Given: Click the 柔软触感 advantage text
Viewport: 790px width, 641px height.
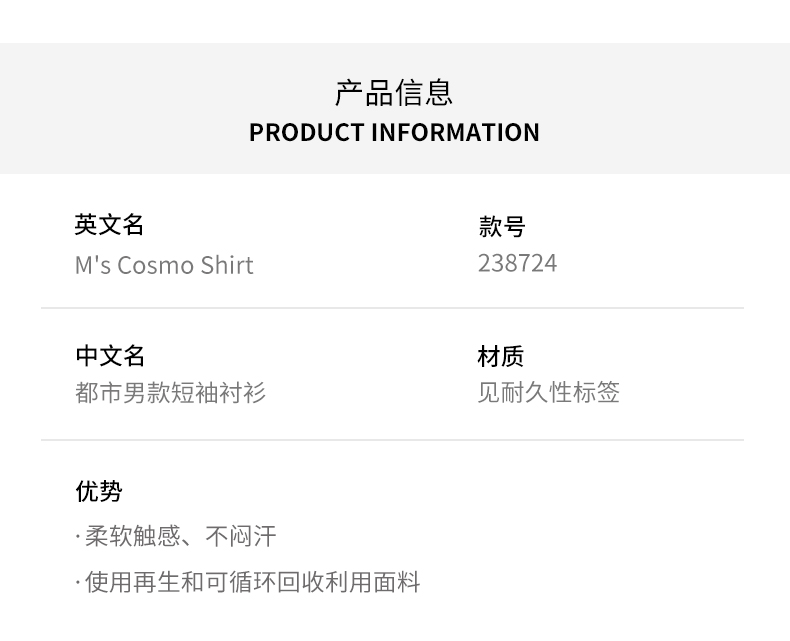Looking at the screenshot, I should pyautogui.click(x=133, y=537).
